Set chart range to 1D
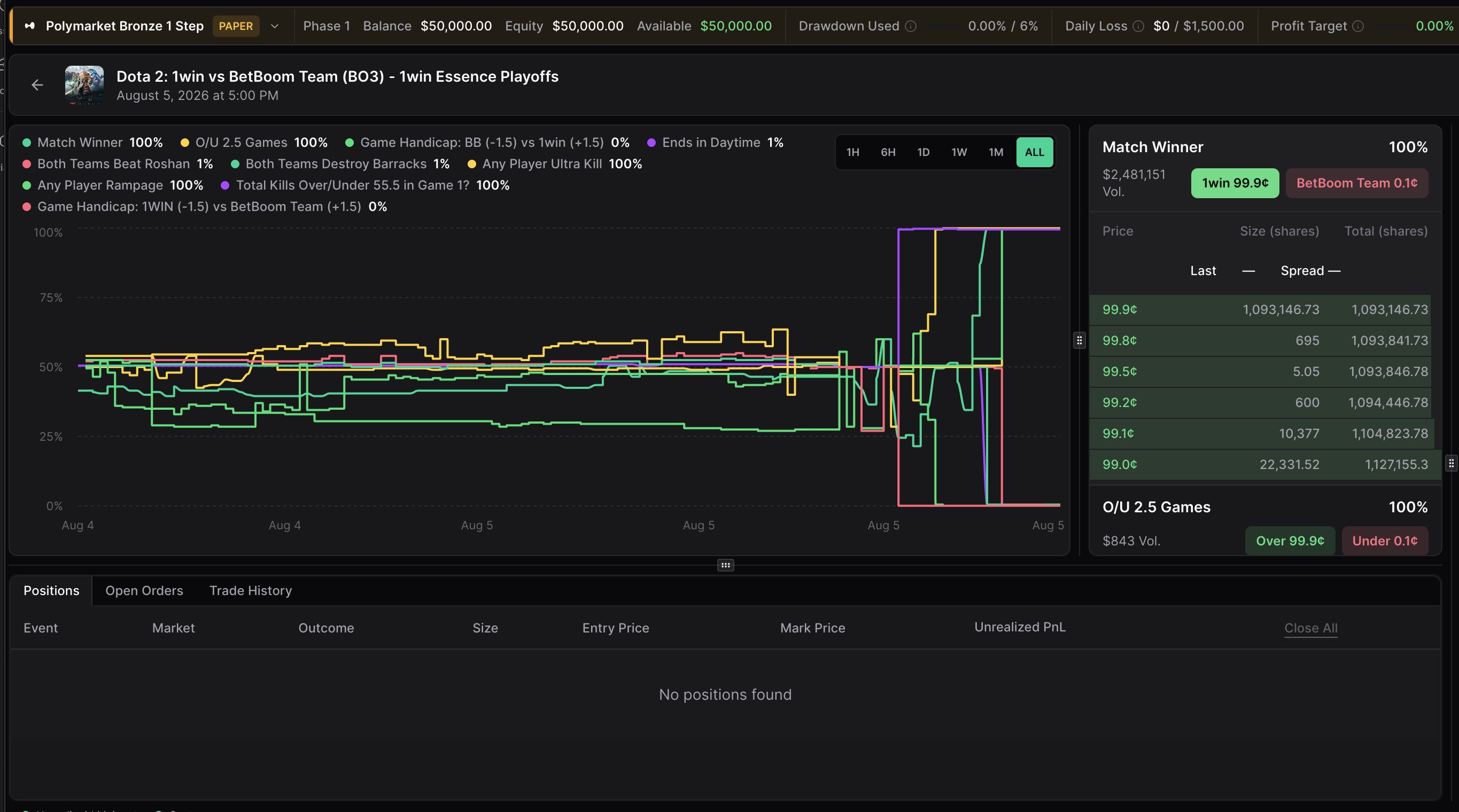The height and width of the screenshot is (812, 1459). (x=923, y=152)
